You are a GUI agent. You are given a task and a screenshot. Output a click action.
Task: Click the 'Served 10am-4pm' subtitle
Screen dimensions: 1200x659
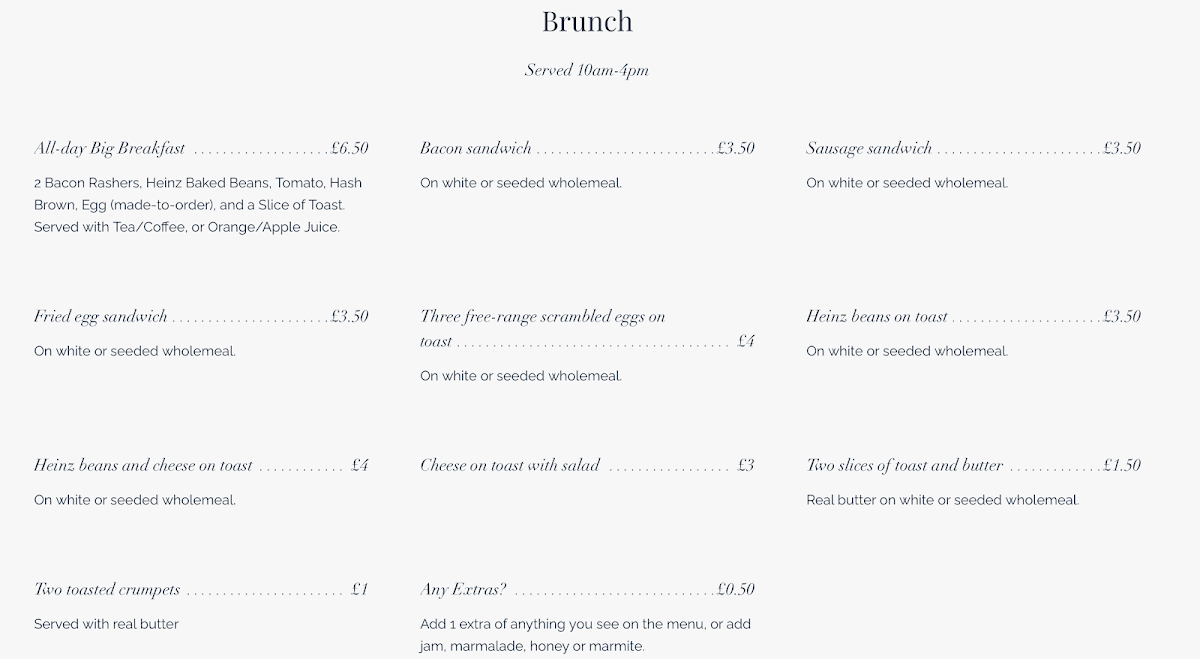(587, 71)
